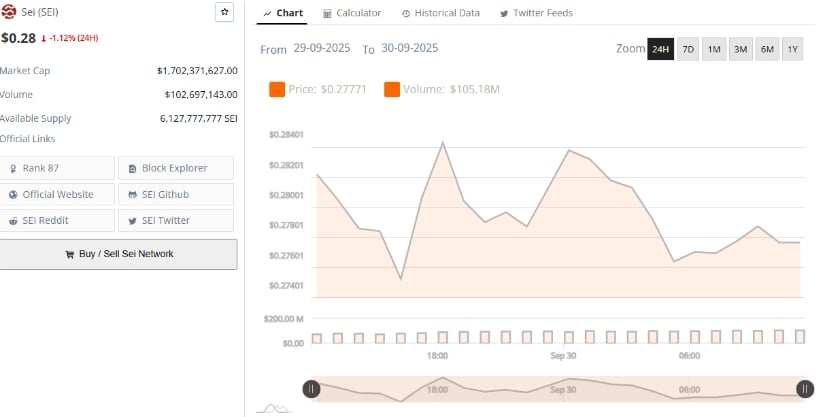The height and width of the screenshot is (417, 825).
Task: Open SEI Github link
Action: 176,194
